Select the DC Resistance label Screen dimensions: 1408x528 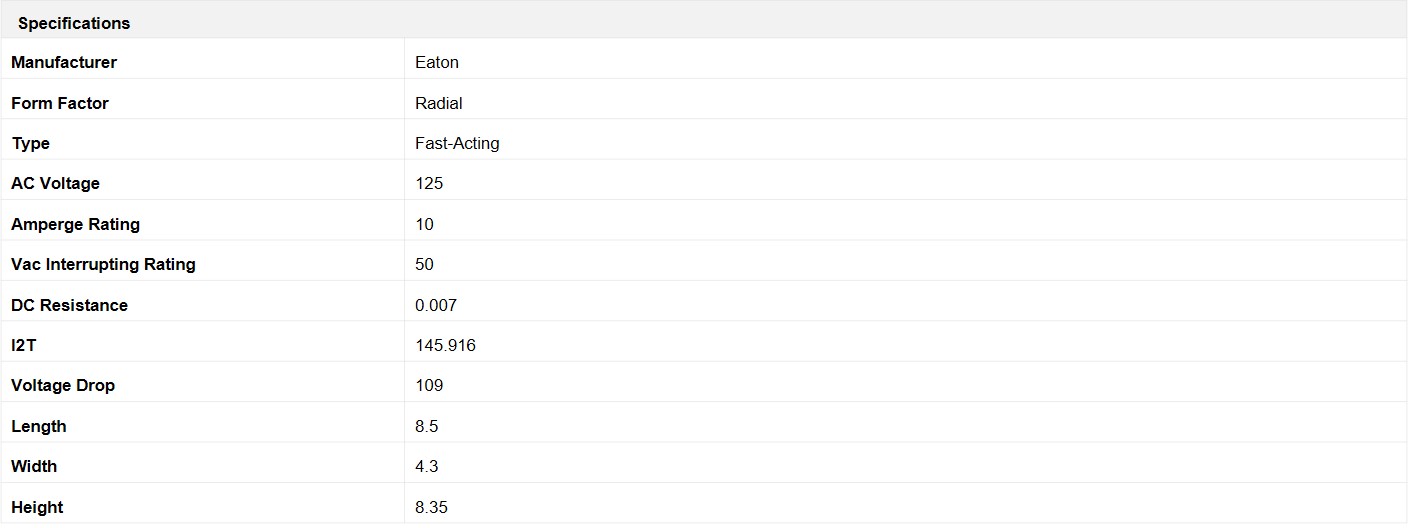pos(69,305)
